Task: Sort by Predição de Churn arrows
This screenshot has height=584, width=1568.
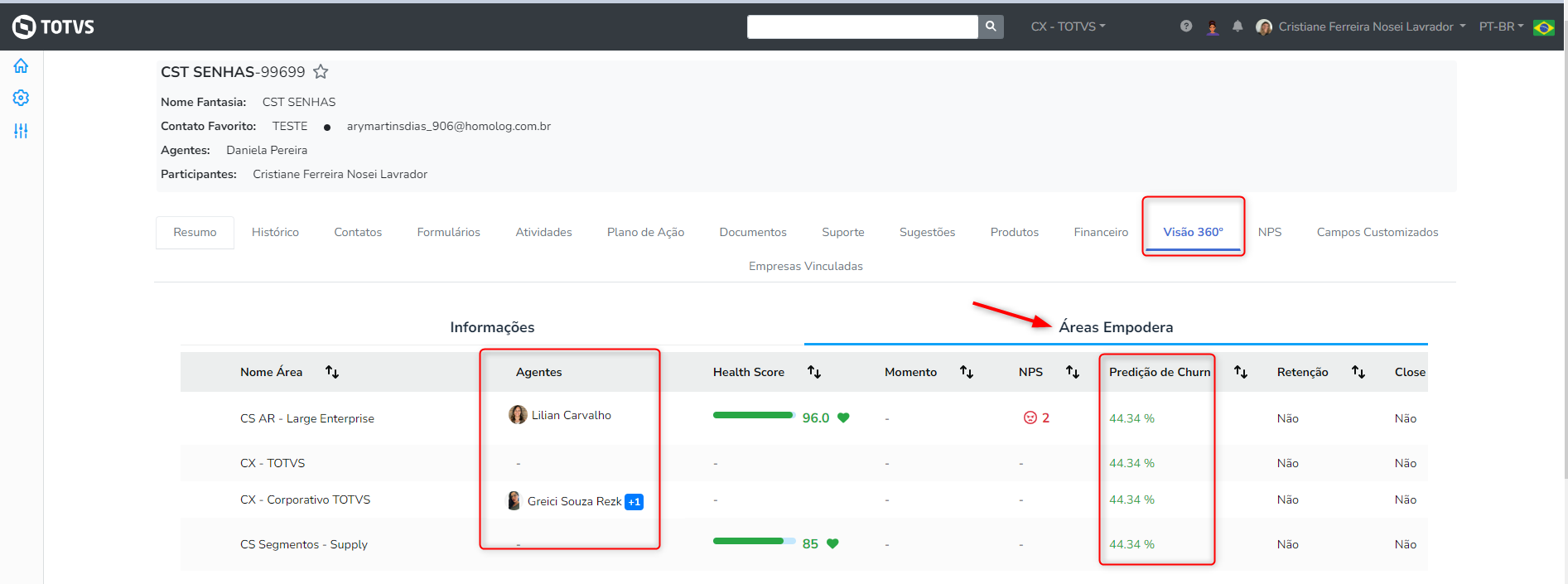Action: [x=1241, y=372]
